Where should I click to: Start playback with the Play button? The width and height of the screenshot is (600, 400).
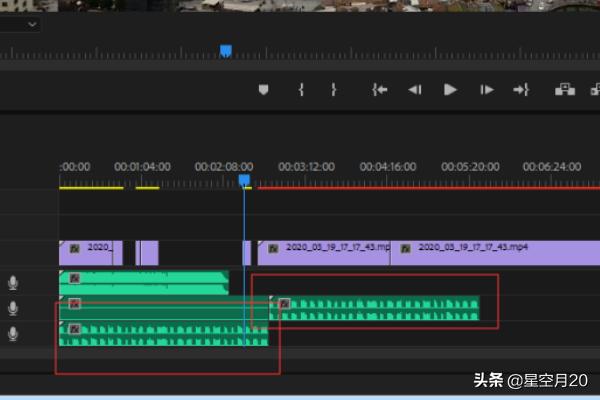pyautogui.click(x=450, y=90)
